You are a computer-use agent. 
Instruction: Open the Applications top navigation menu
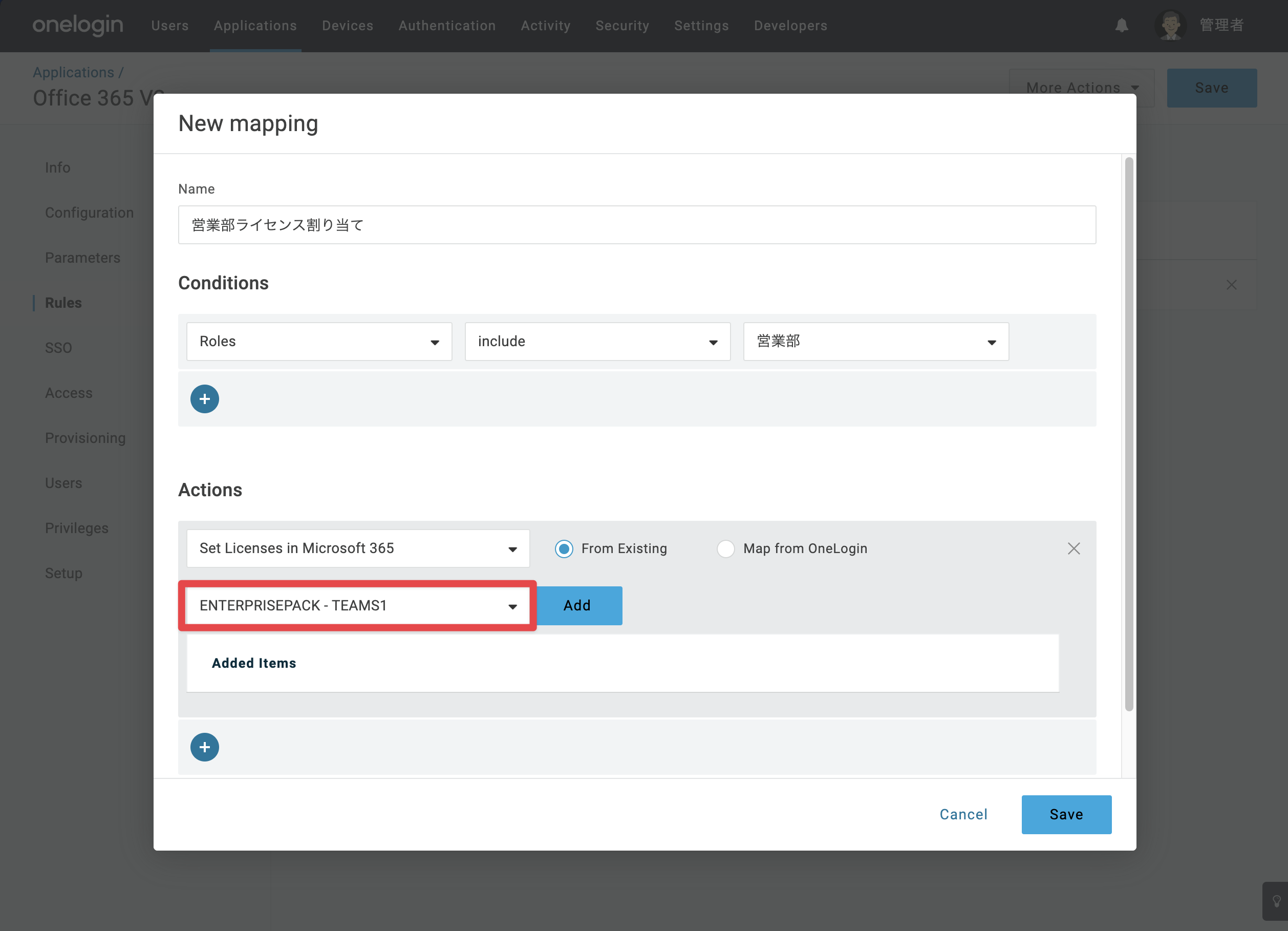pyautogui.click(x=255, y=26)
